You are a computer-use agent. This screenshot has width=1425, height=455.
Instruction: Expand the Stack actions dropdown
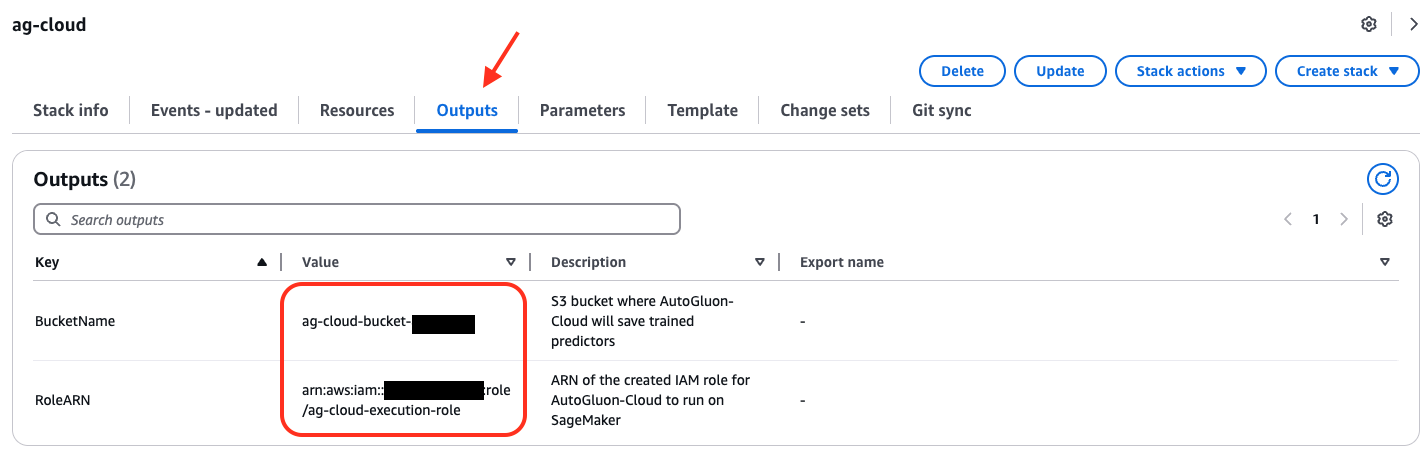(x=1191, y=71)
